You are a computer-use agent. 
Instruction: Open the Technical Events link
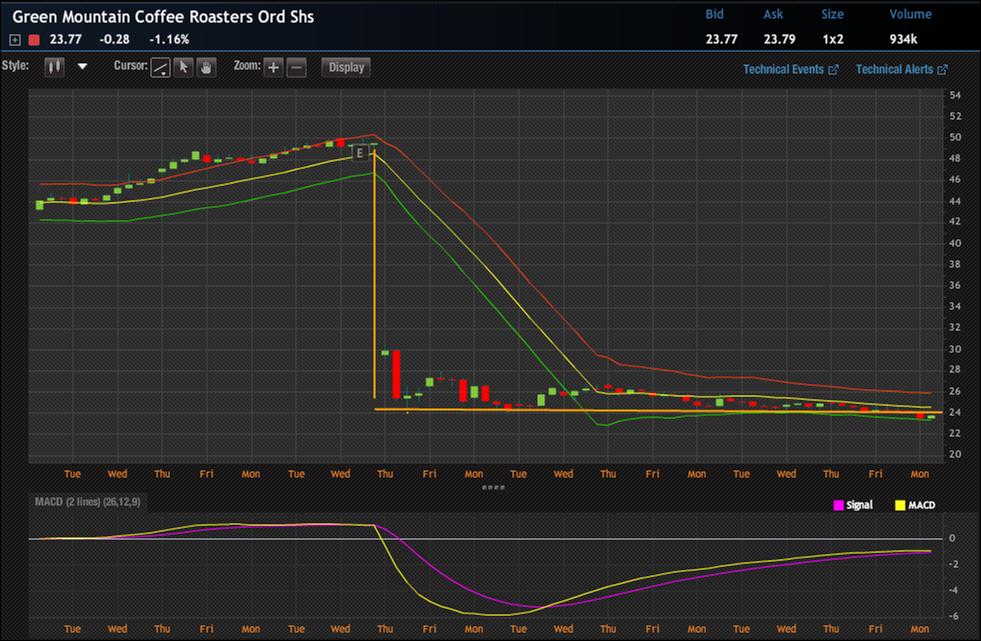(790, 69)
